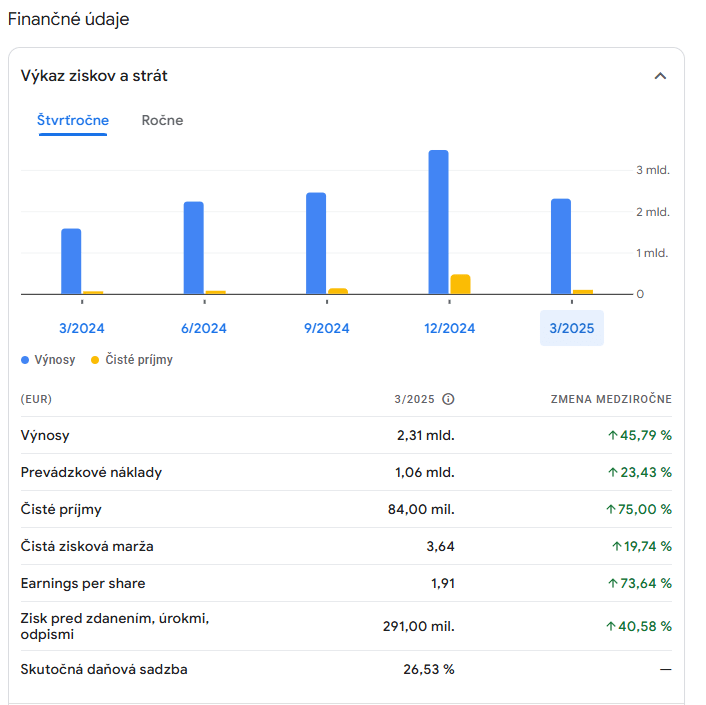Click the Earnings per share row
The image size is (706, 705).
pos(346,583)
